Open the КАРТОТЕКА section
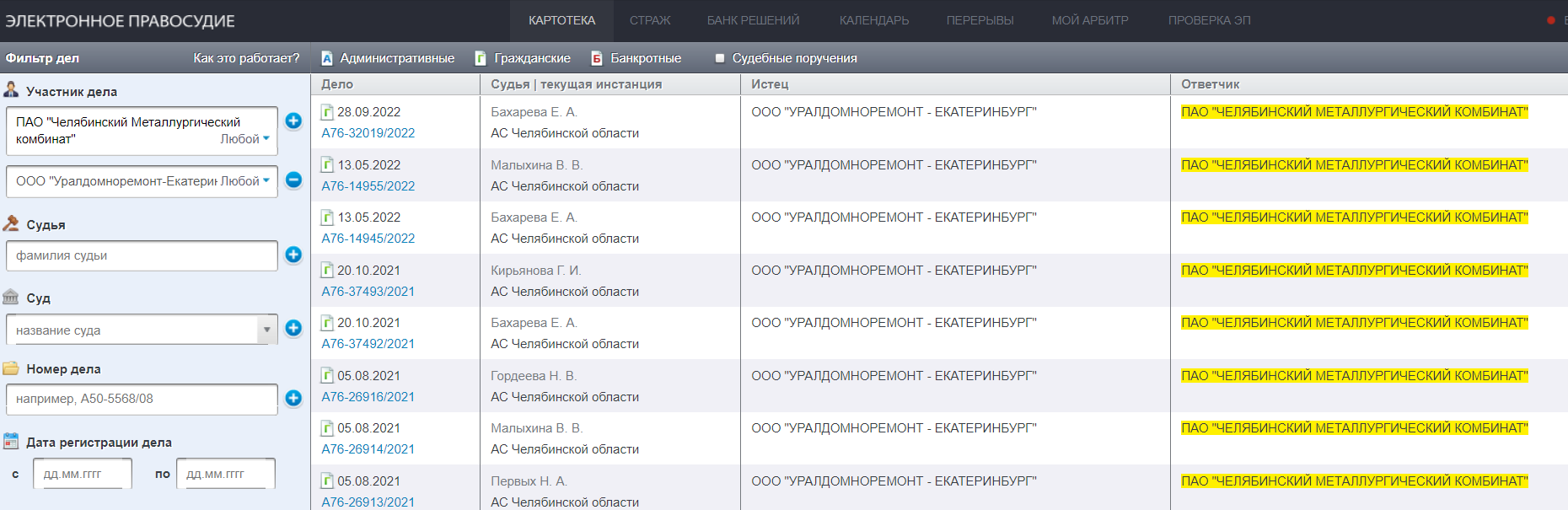The width and height of the screenshot is (1568, 510). pyautogui.click(x=562, y=20)
